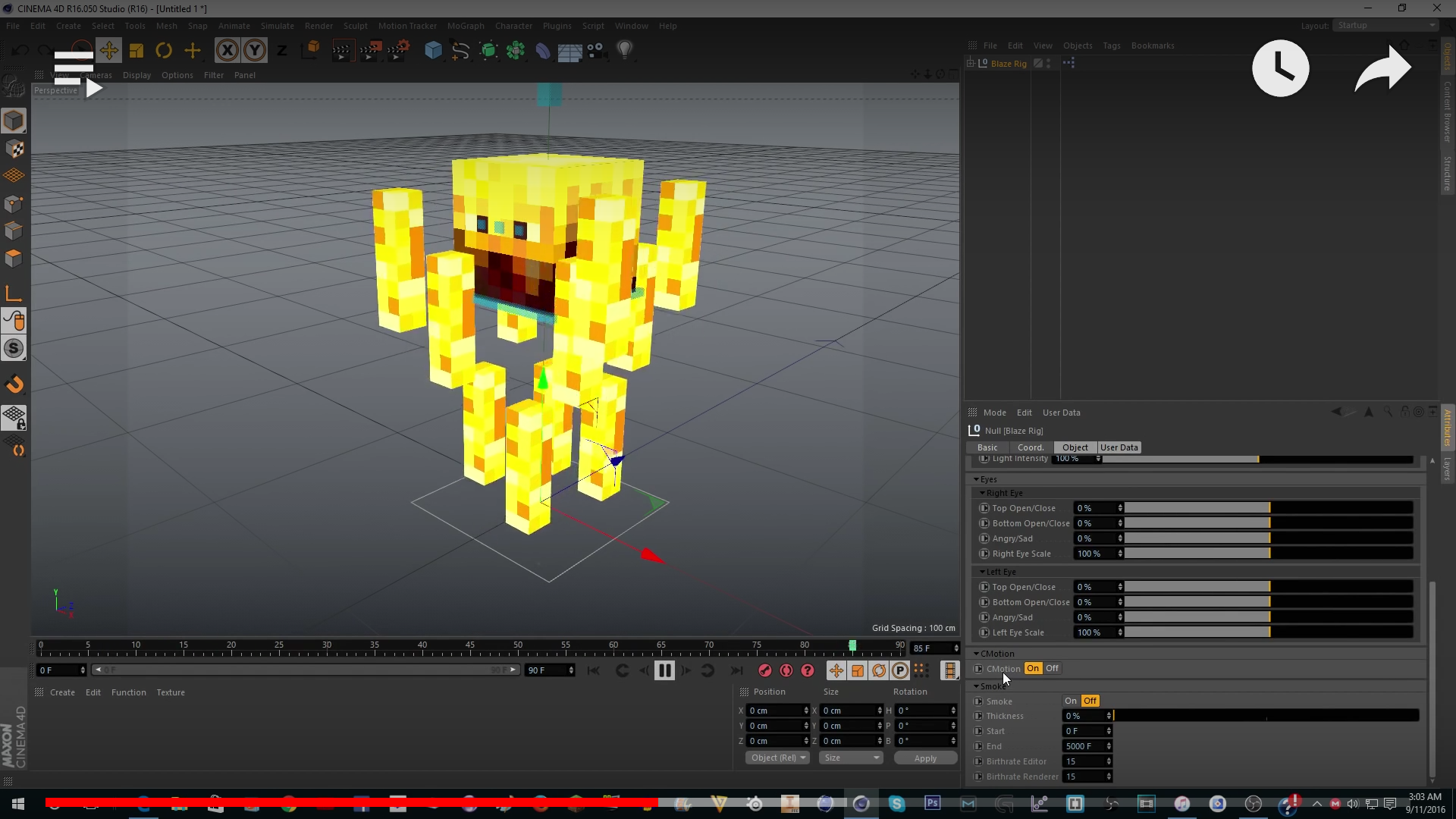Toggle Autokeying red circular button
Screen dimensions: 1456x819
point(786,670)
